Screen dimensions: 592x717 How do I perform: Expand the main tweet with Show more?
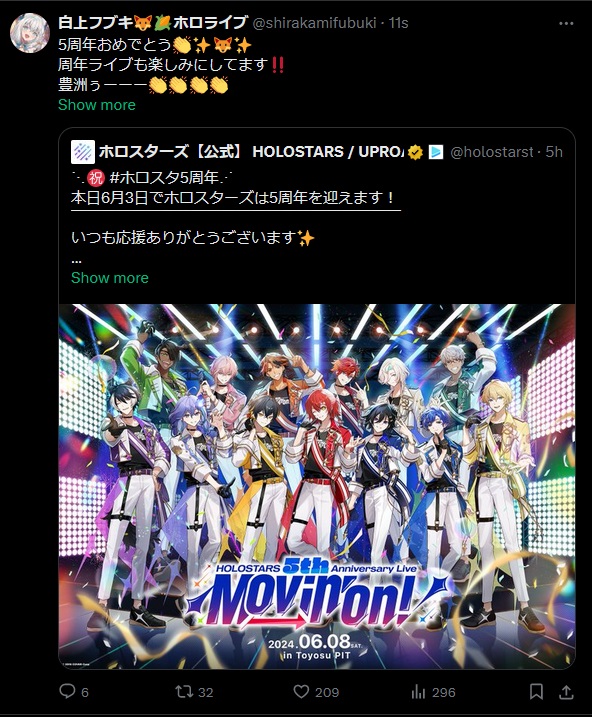click(x=96, y=105)
